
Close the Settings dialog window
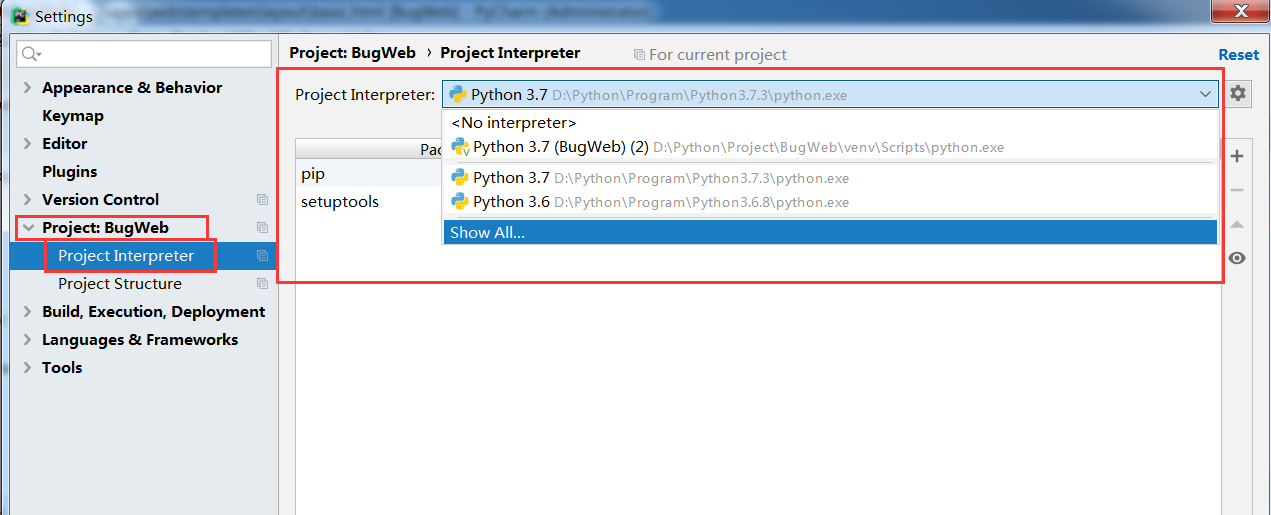click(1239, 11)
